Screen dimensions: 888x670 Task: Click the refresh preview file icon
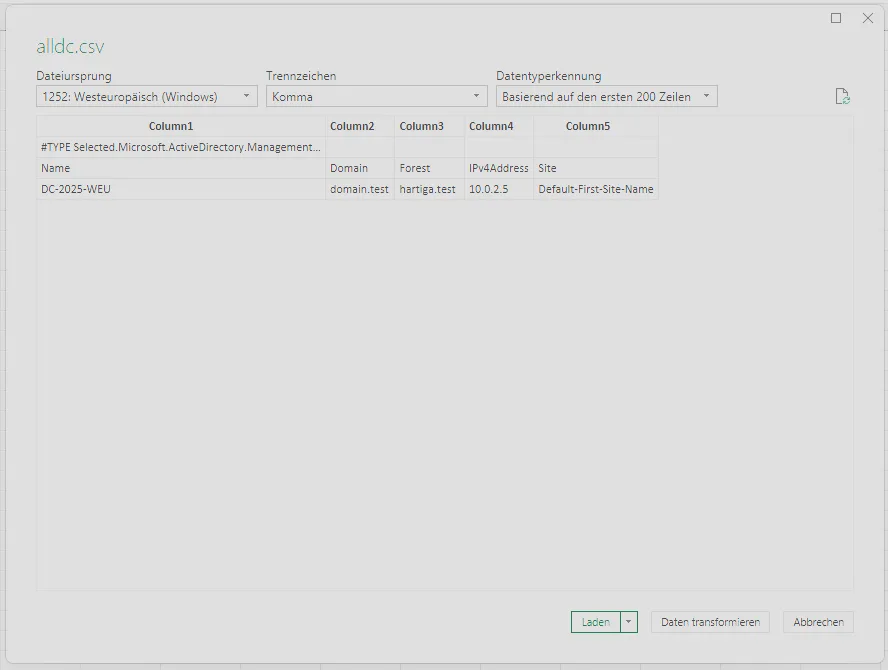(x=842, y=97)
